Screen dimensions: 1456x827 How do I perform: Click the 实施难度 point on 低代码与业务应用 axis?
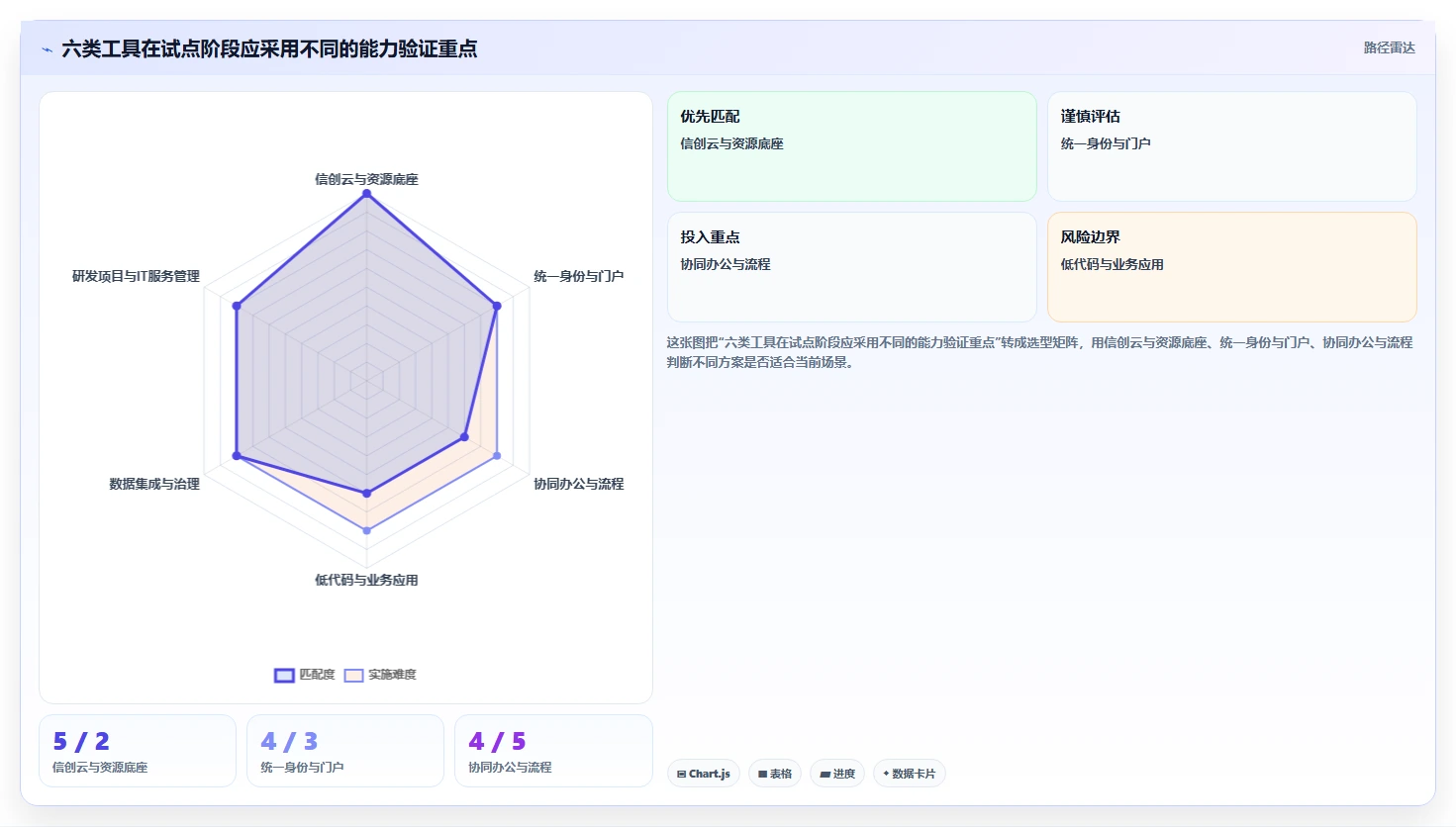(x=366, y=531)
